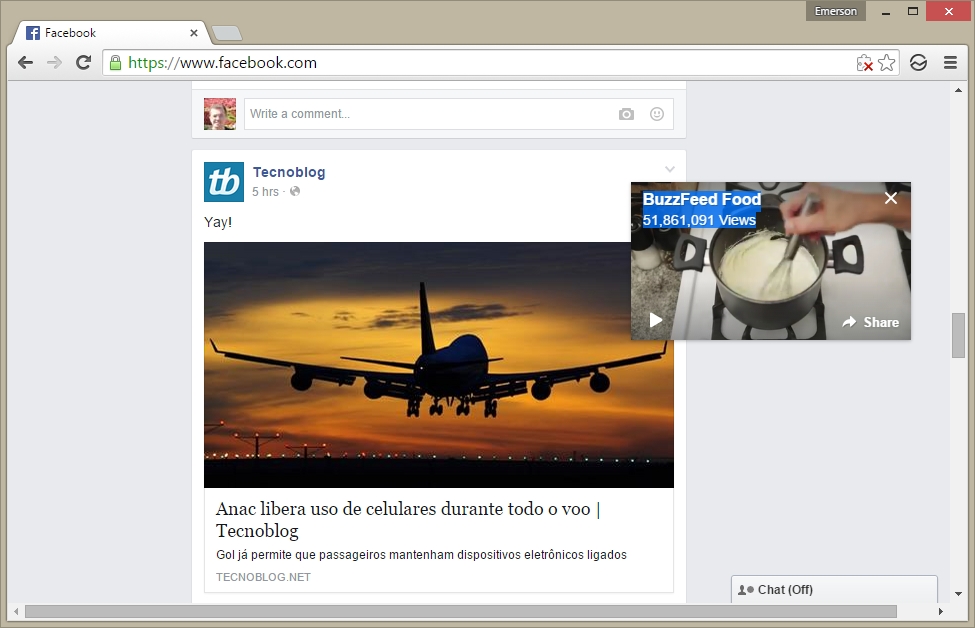975x628 pixels.
Task: Click the back navigation arrow
Action: (x=25, y=62)
